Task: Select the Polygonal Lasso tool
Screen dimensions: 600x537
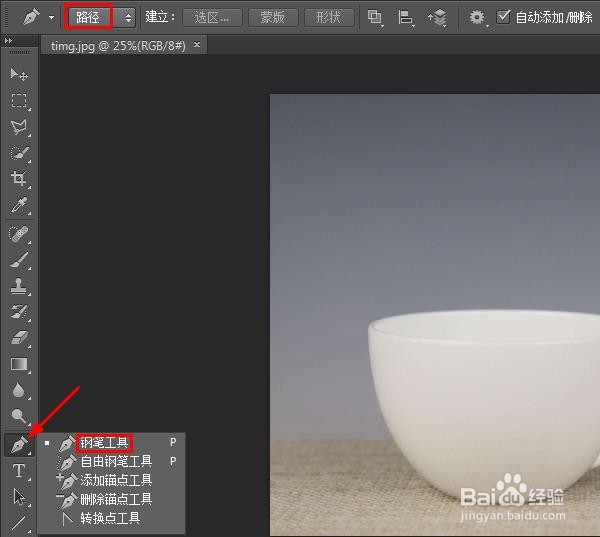Action: pyautogui.click(x=19, y=127)
